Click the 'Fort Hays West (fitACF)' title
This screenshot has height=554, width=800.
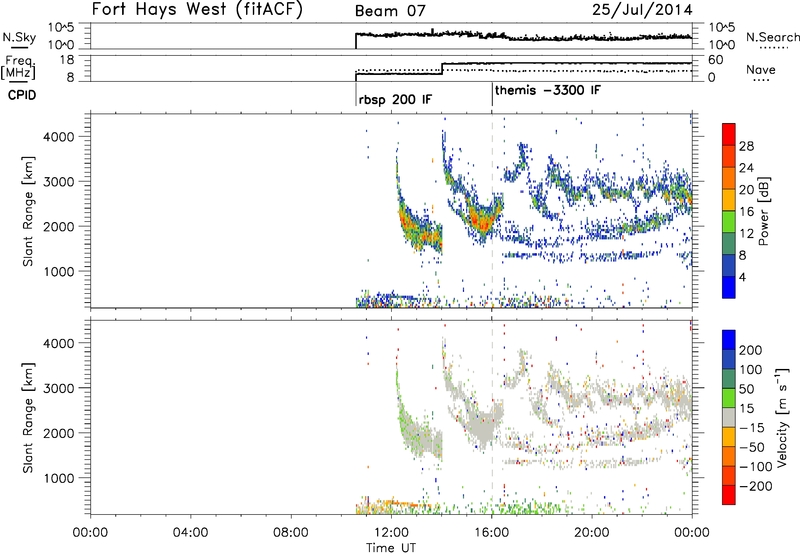(197, 10)
